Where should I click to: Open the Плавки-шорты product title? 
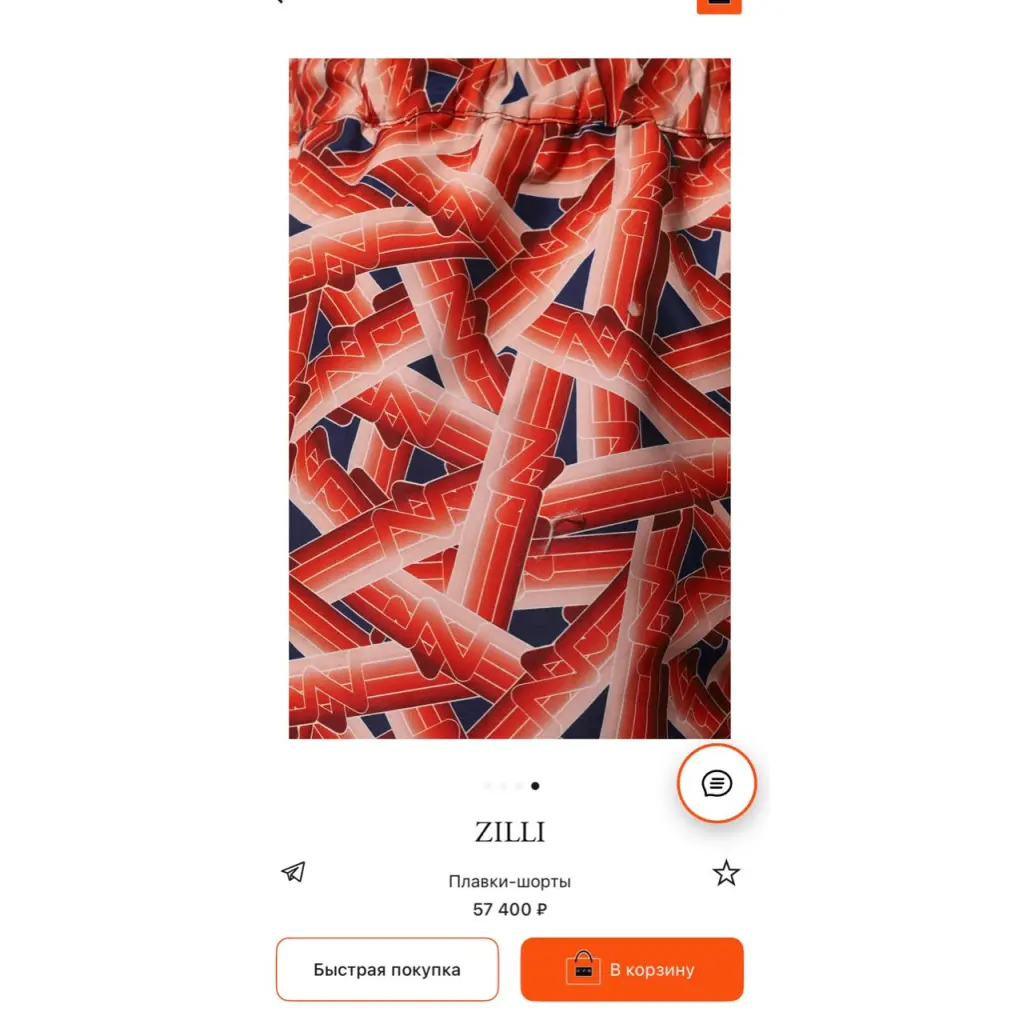coord(509,882)
